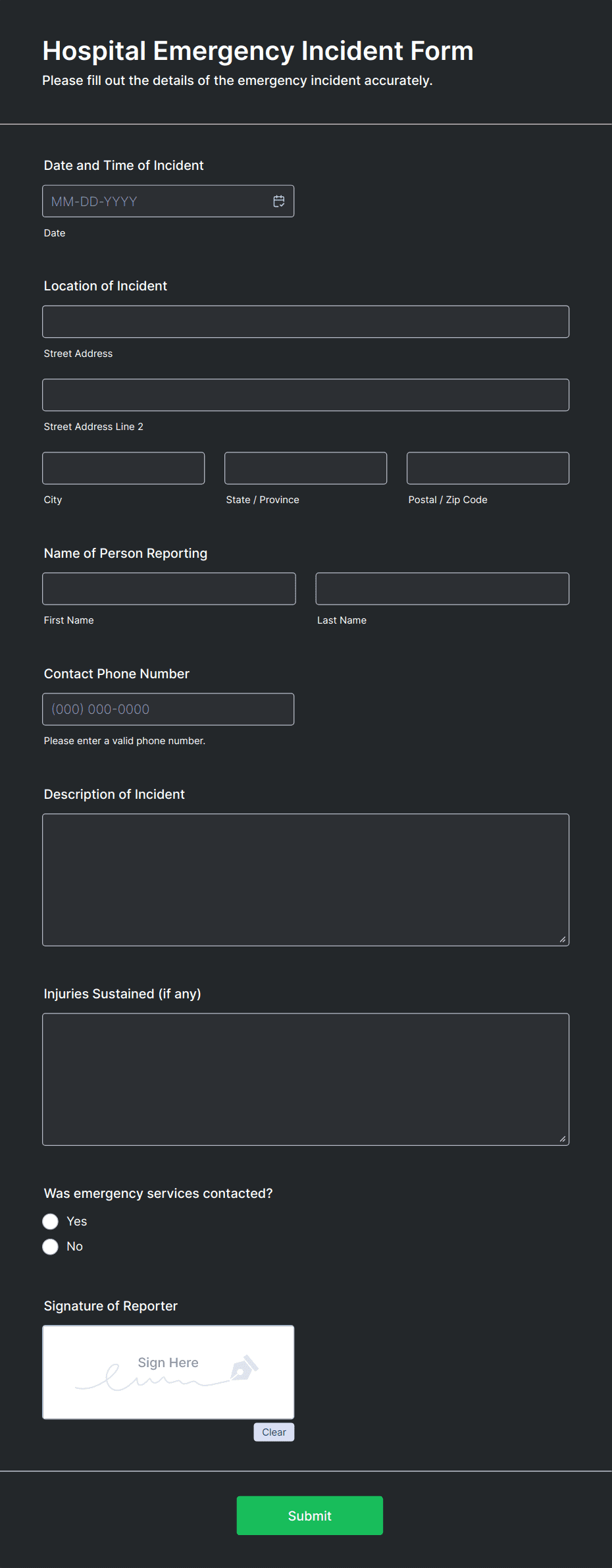Screen dimensions: 612x1568
Task: Submit the incident form
Action: click(310, 1515)
